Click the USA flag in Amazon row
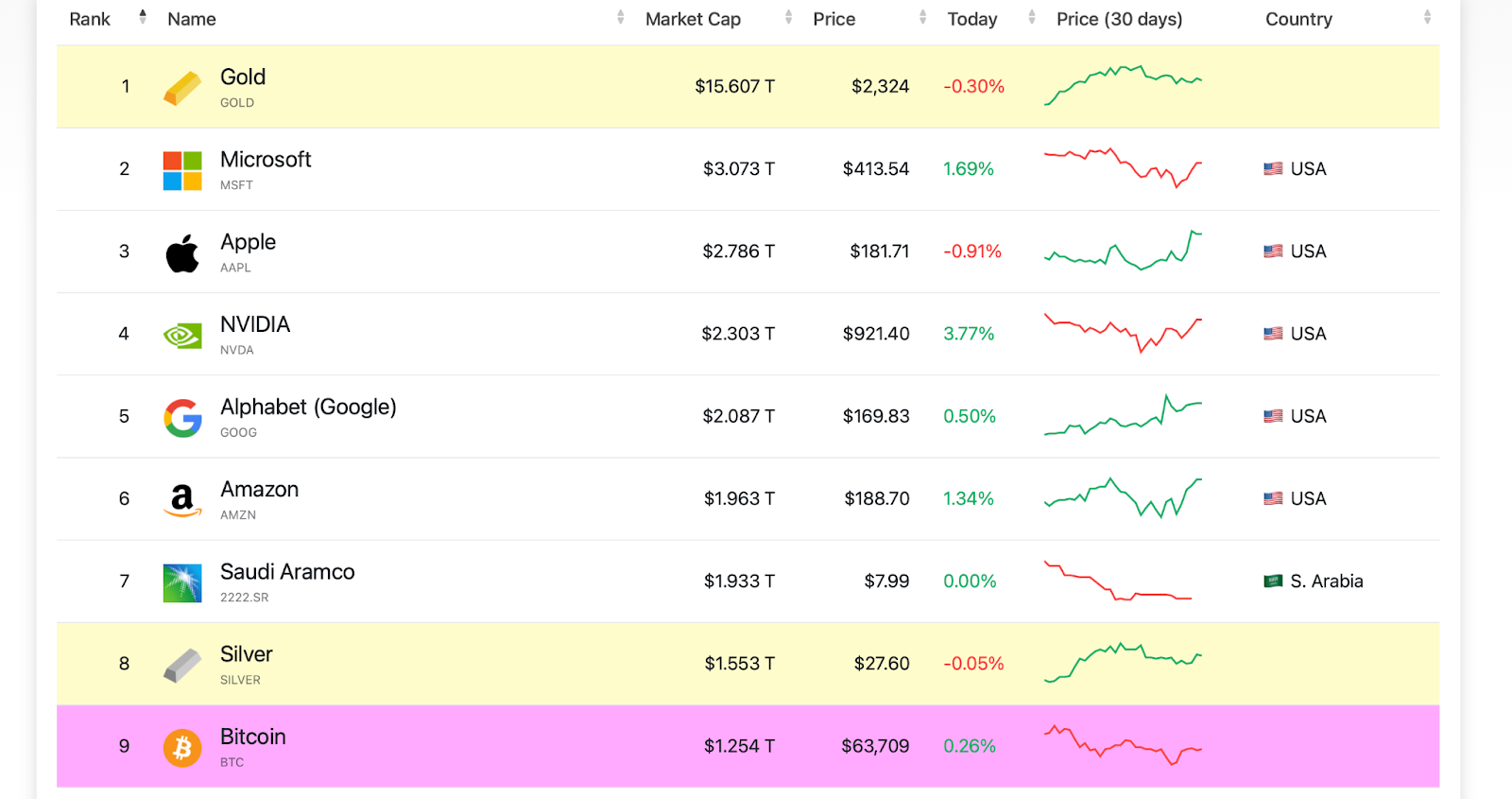 [1273, 497]
